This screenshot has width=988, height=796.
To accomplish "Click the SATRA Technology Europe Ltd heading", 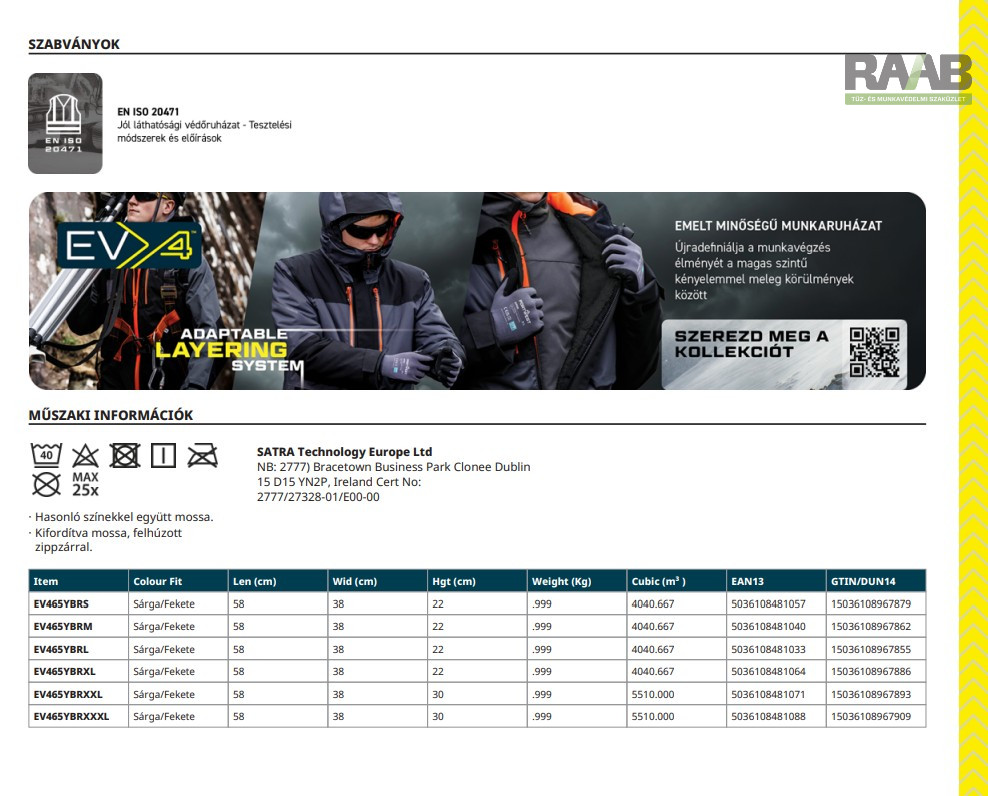I will tap(344, 452).
